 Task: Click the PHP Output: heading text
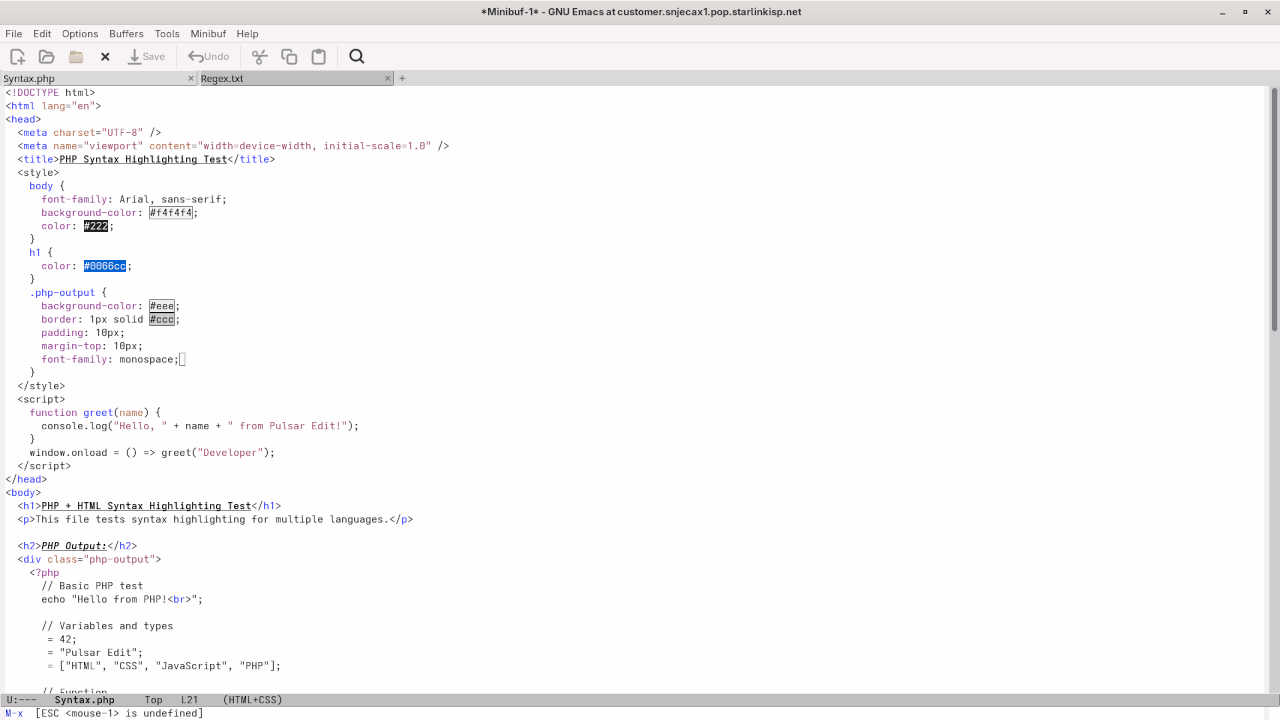coord(74,546)
